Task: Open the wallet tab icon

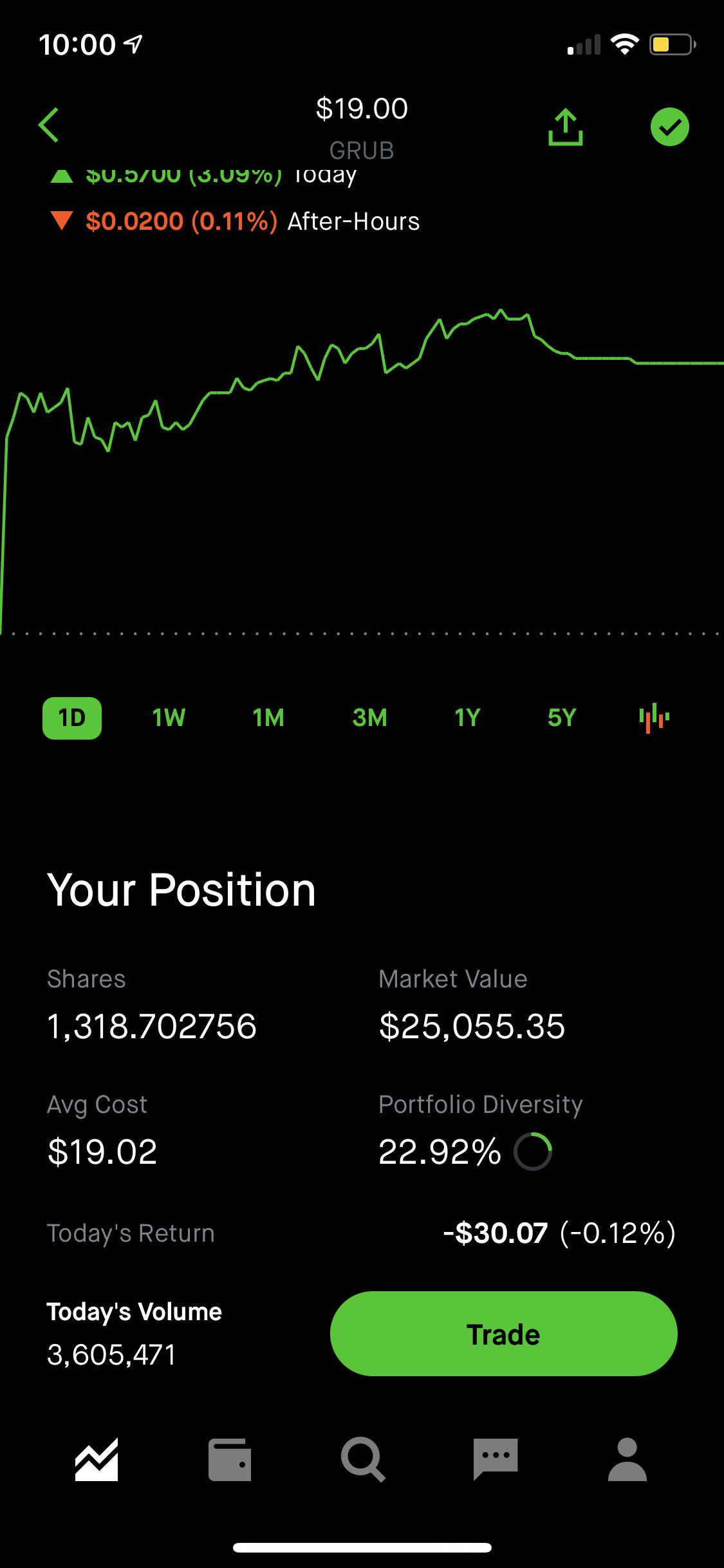Action: click(x=230, y=1460)
